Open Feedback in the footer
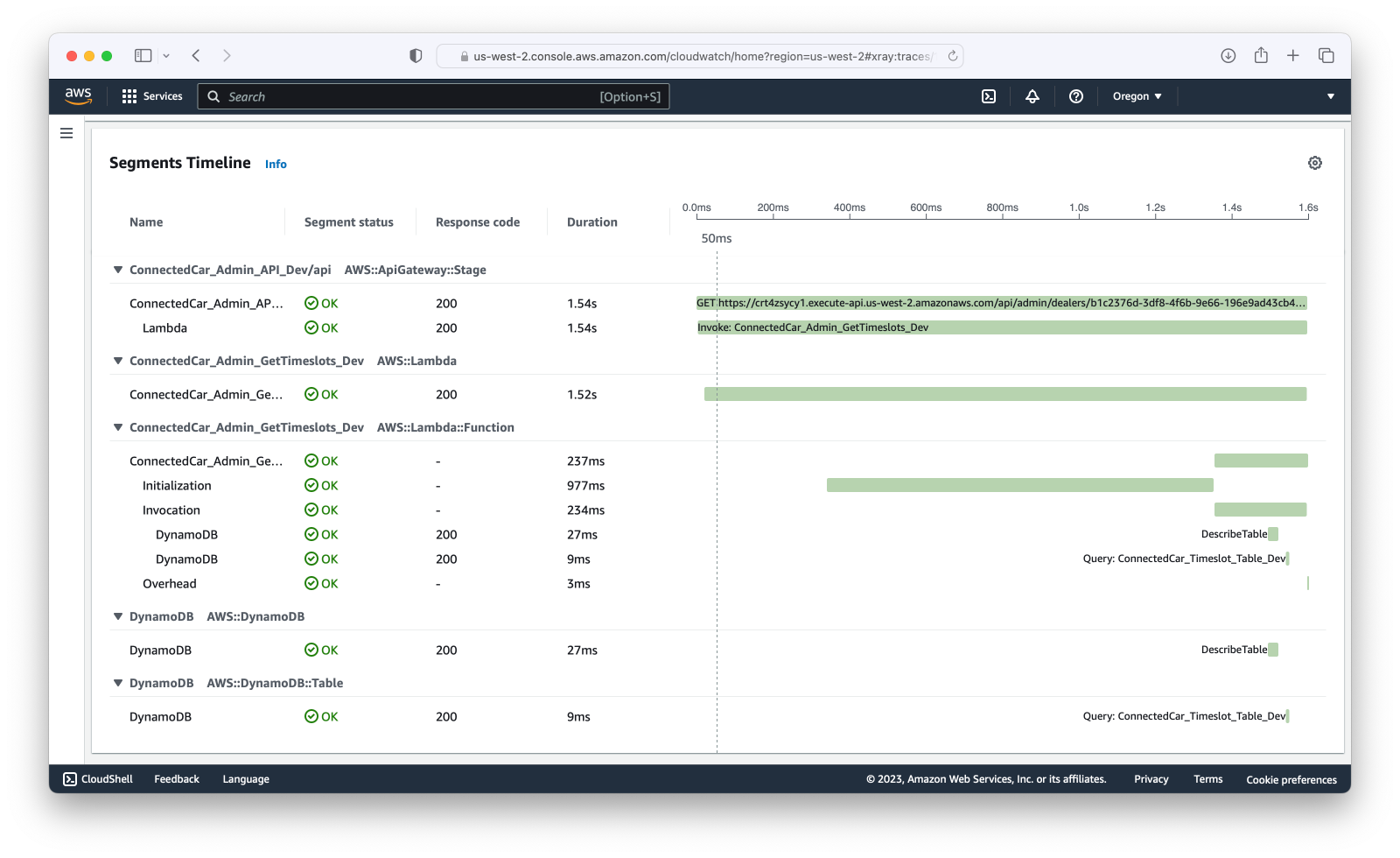 [x=177, y=779]
